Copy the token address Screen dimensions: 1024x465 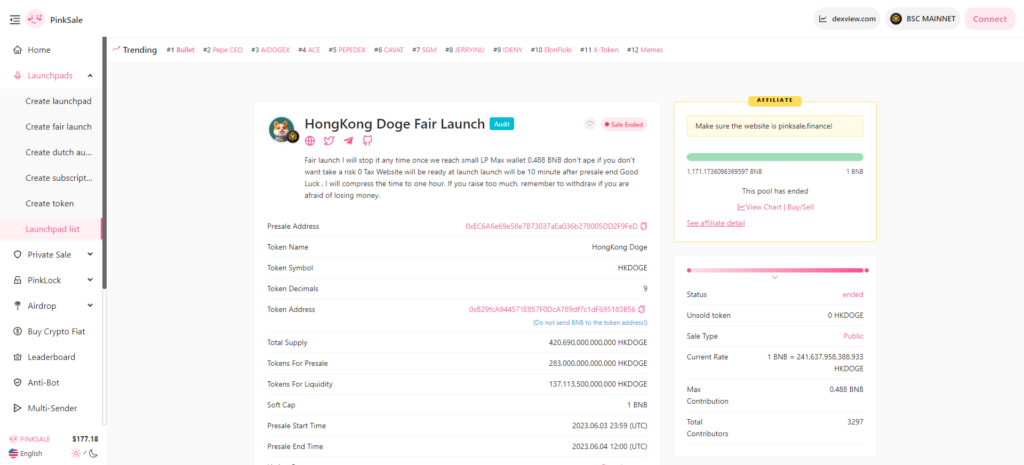(642, 310)
